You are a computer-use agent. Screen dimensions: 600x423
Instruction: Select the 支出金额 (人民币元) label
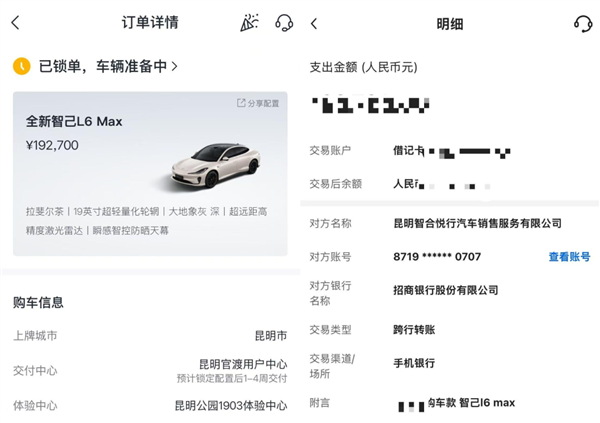point(364,67)
